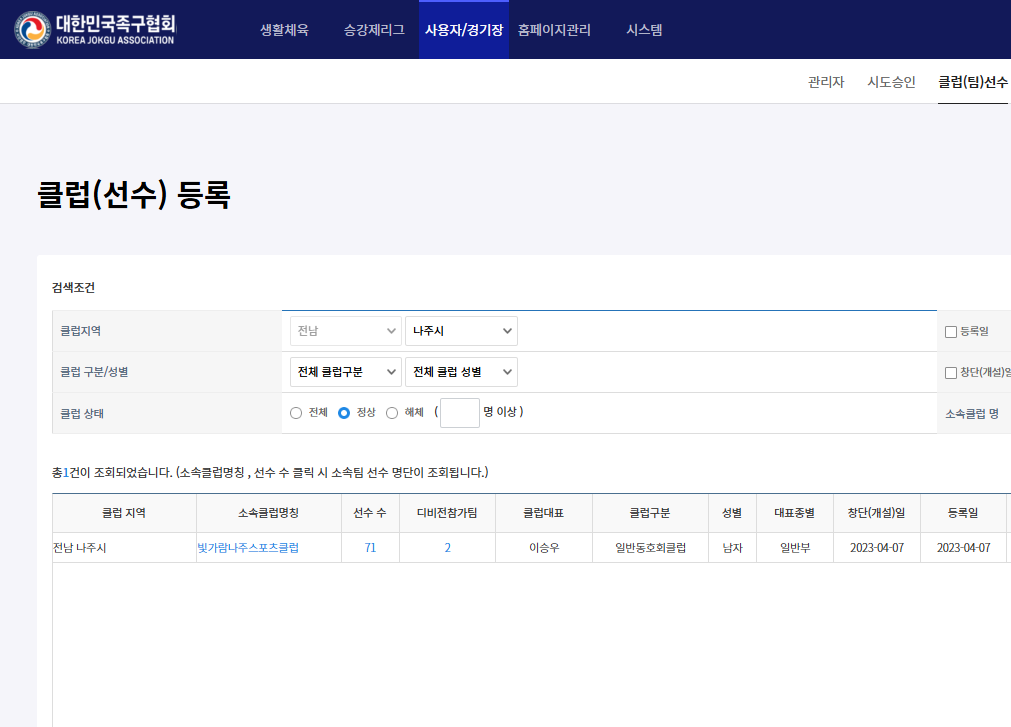Tick the 창단(개설)일 checkbox
1011x727 pixels.
point(950,373)
